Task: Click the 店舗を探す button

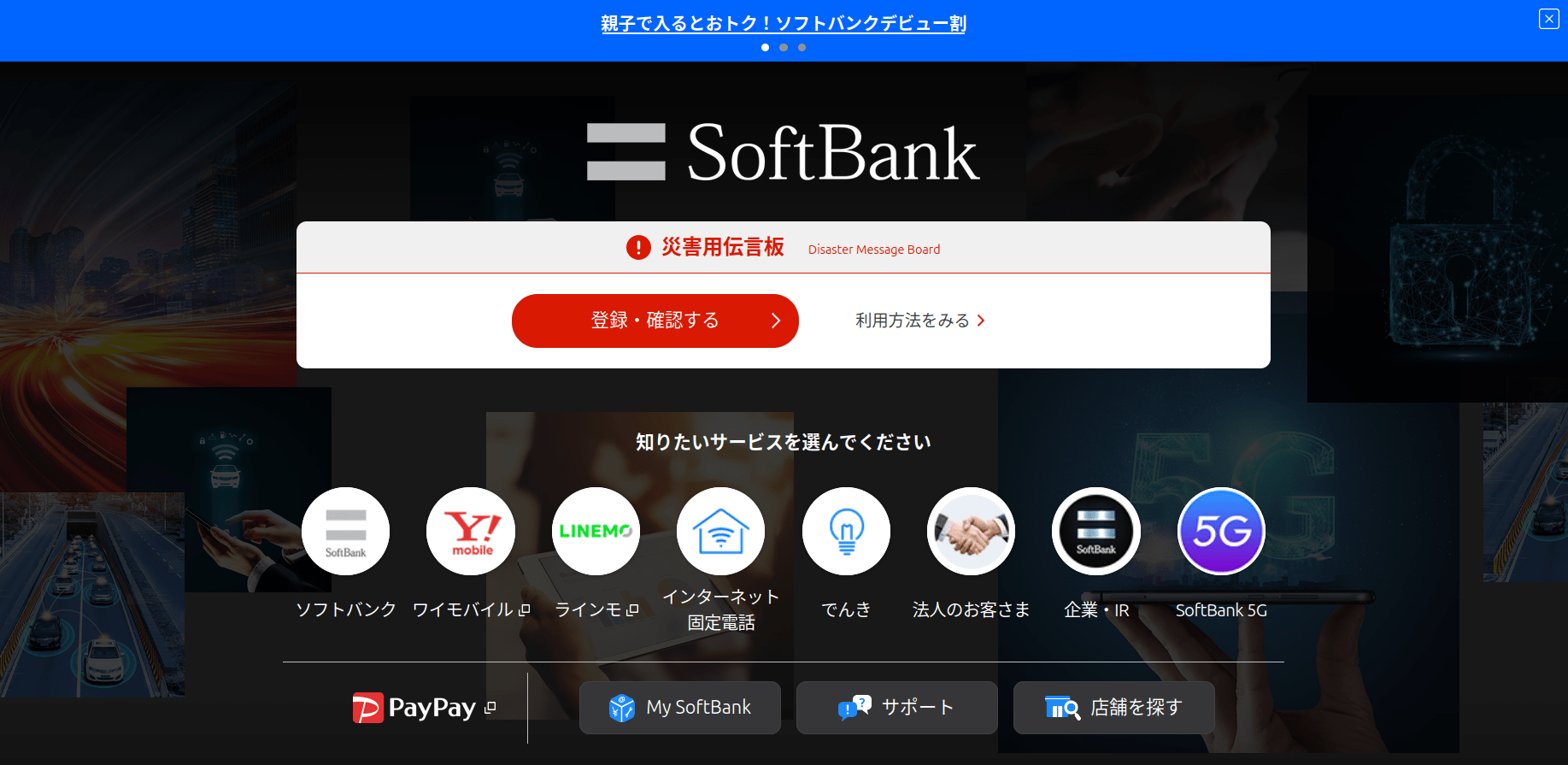Action: 1114,708
